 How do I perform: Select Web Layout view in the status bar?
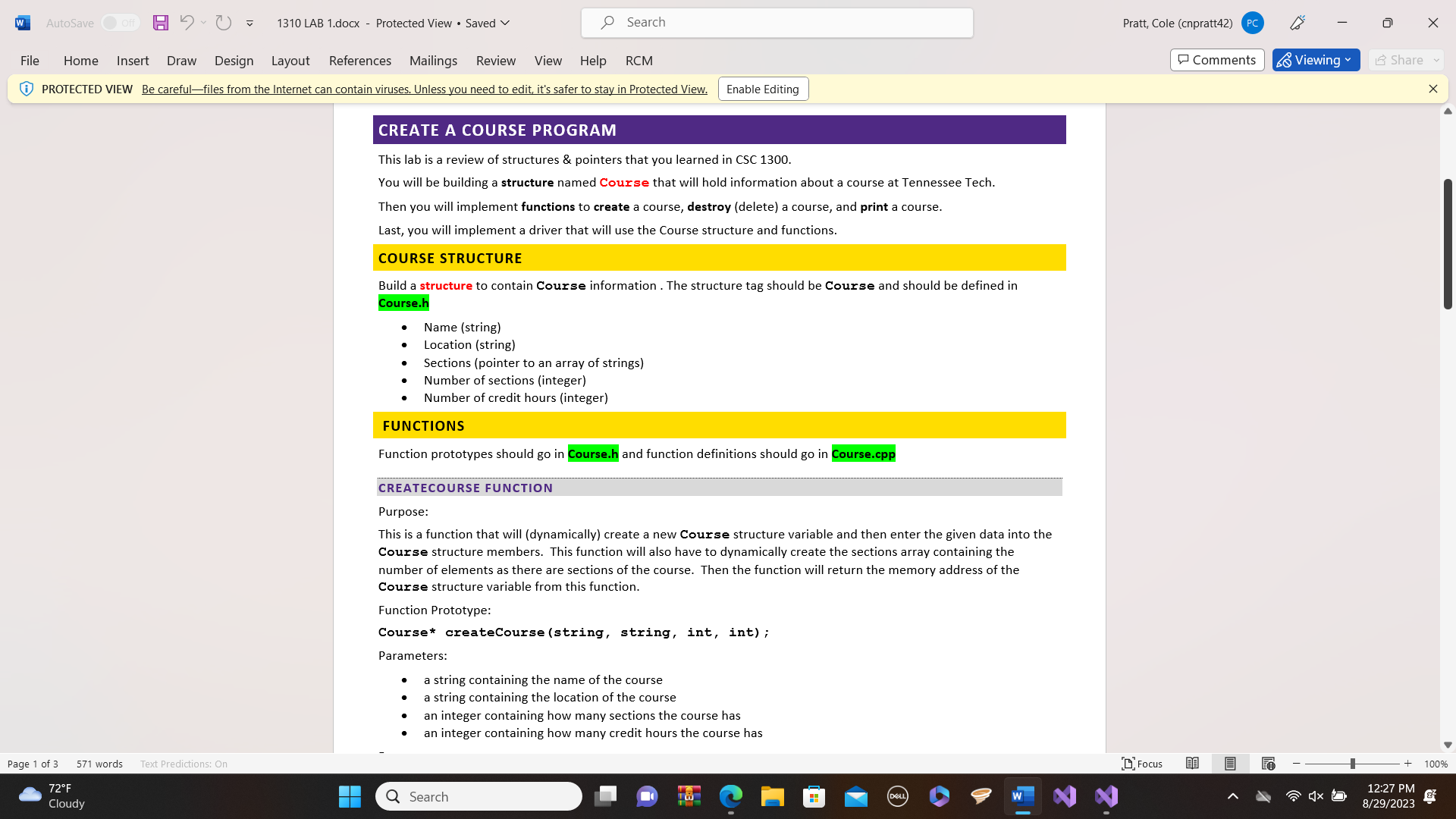pos(1267,764)
